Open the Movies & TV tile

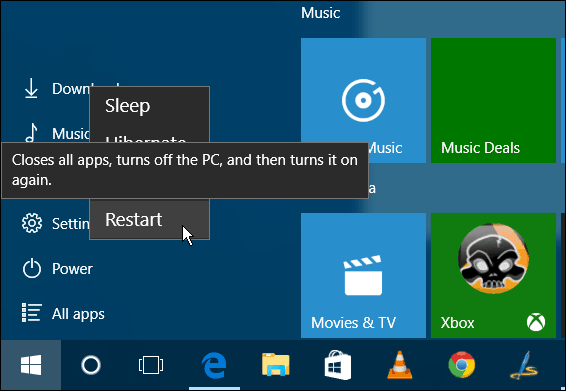pyautogui.click(x=363, y=275)
